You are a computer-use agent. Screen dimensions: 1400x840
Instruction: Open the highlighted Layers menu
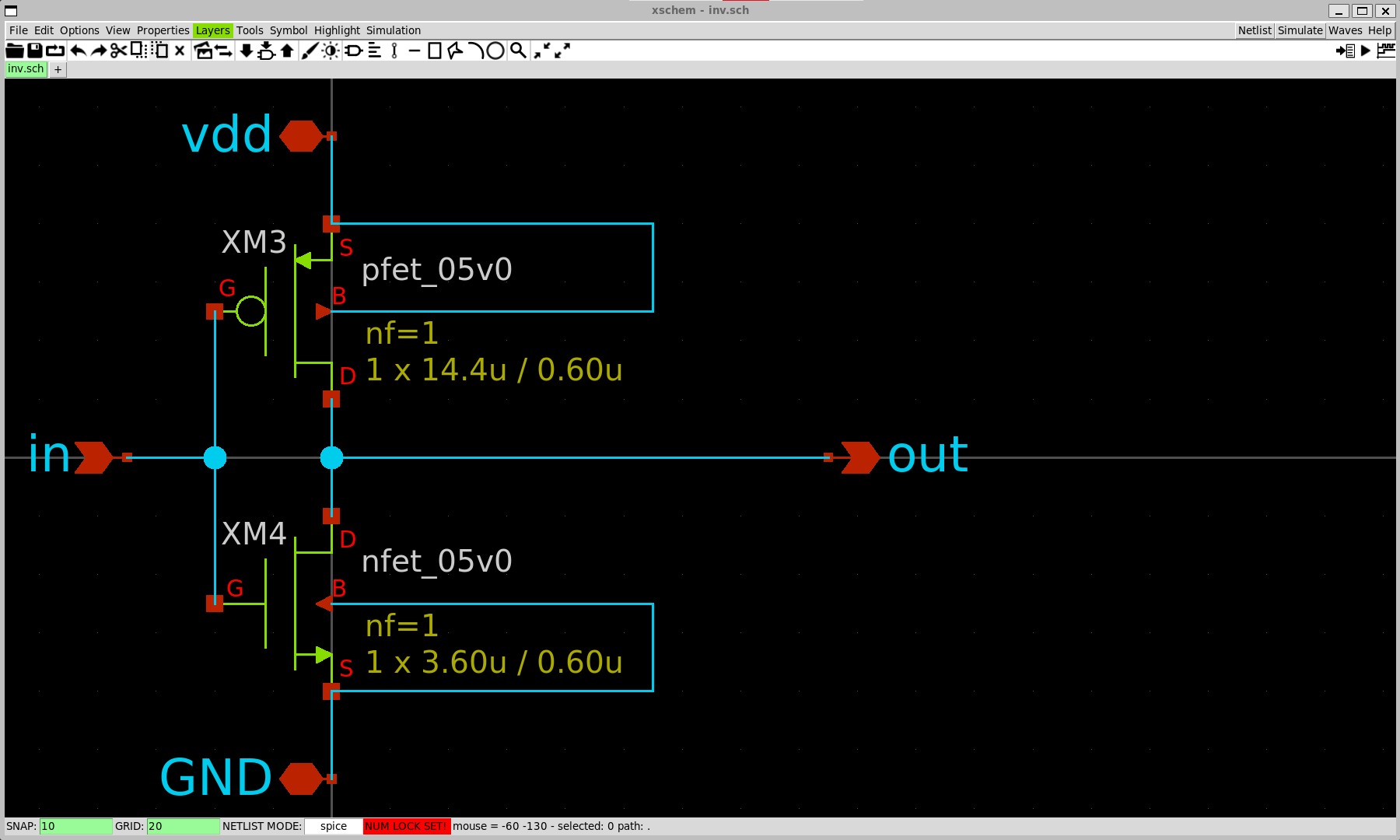[x=213, y=30]
